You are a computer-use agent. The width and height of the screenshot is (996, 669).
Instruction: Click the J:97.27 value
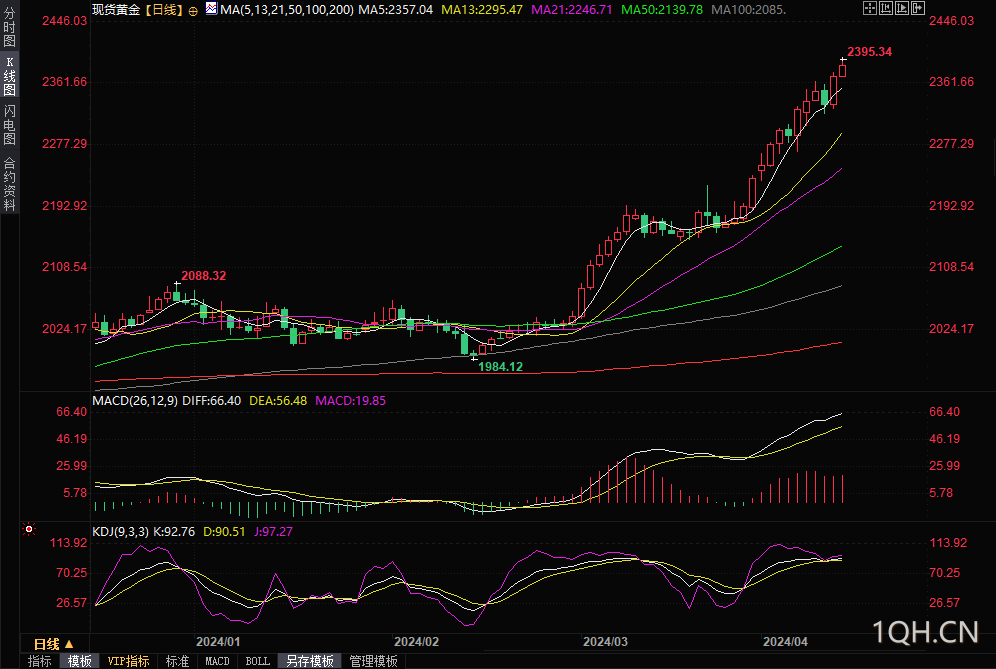[x=274, y=532]
